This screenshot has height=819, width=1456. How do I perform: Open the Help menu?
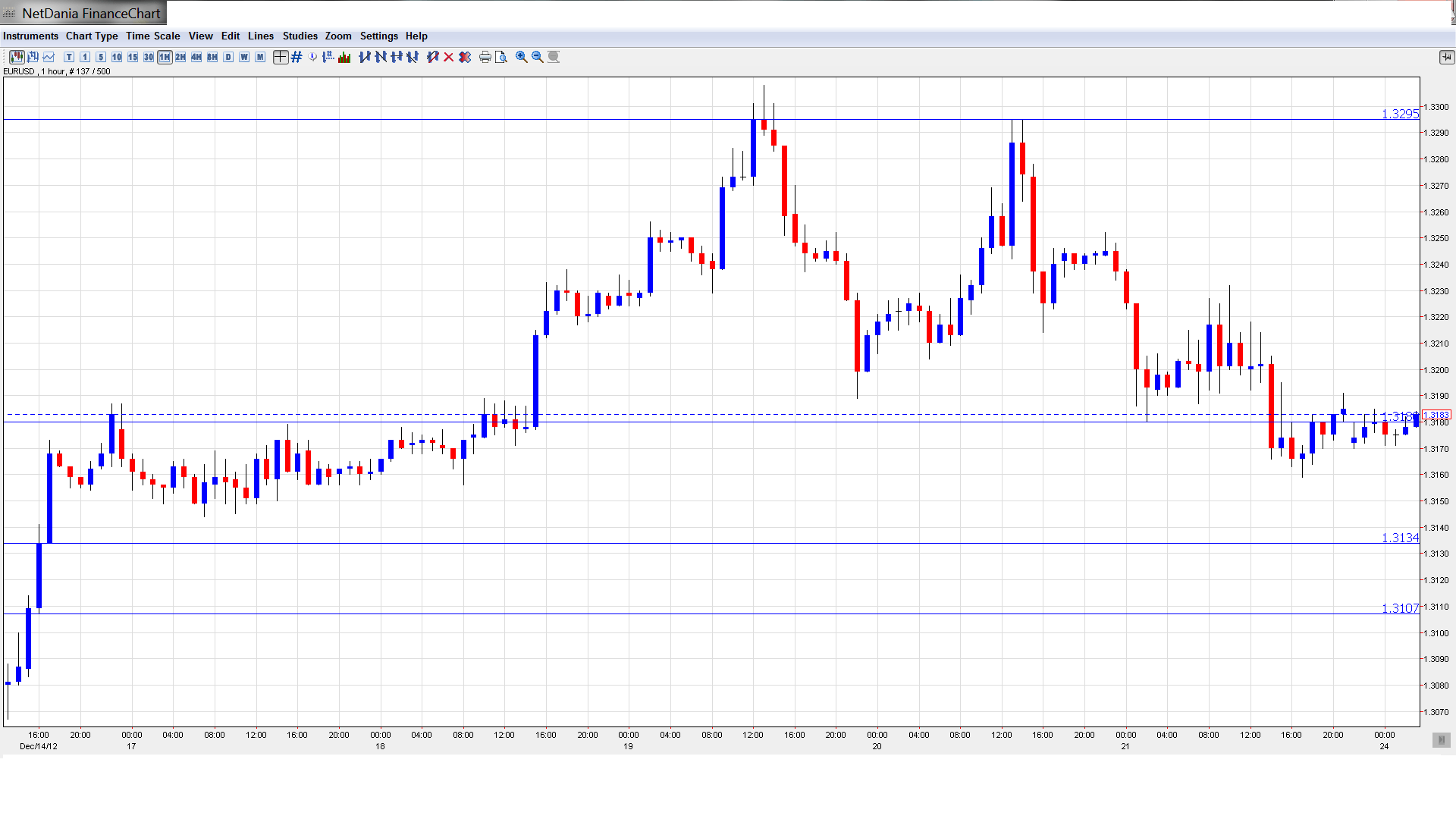pos(416,36)
